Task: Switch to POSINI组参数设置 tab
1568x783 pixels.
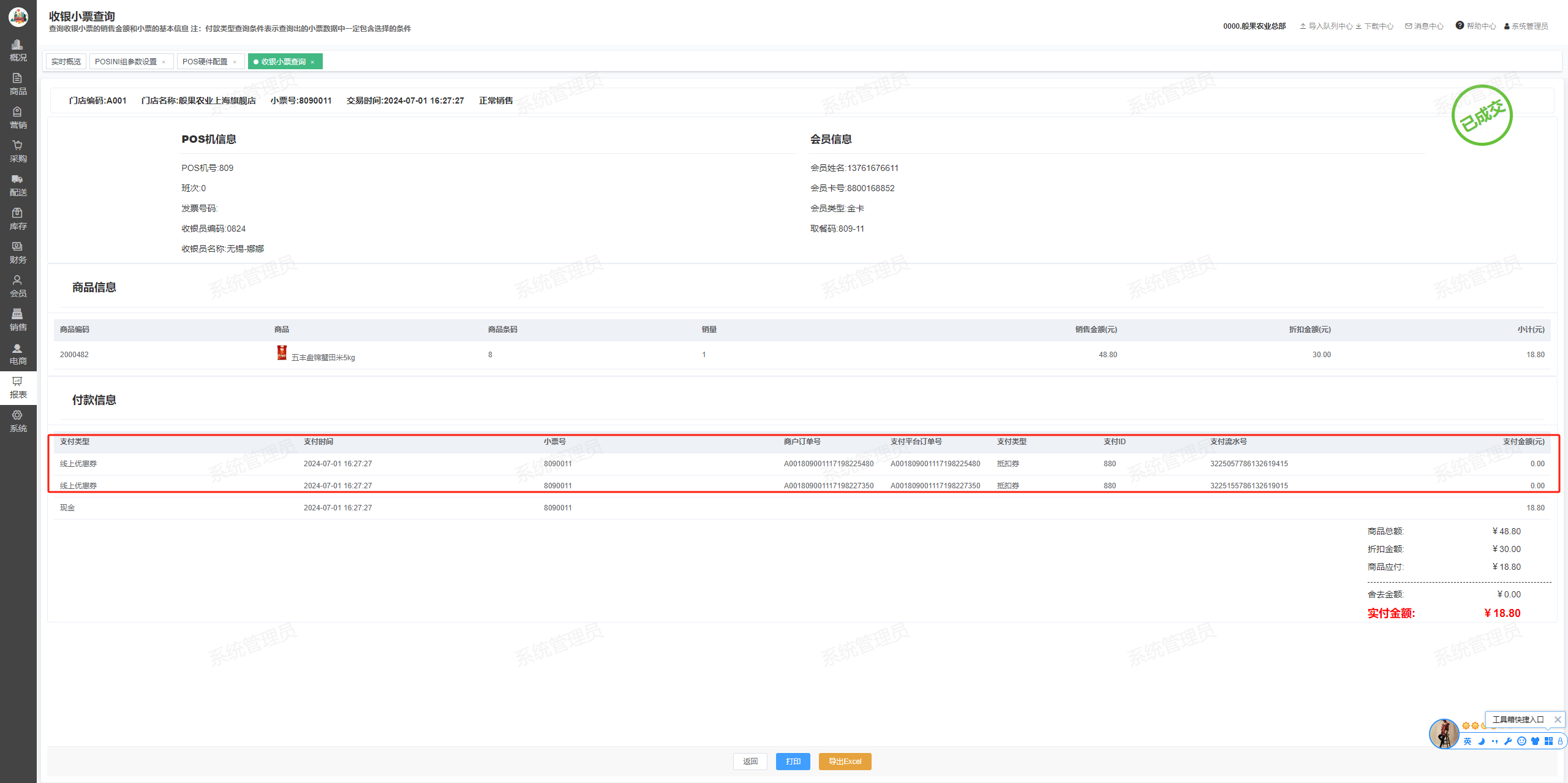Action: click(x=126, y=62)
